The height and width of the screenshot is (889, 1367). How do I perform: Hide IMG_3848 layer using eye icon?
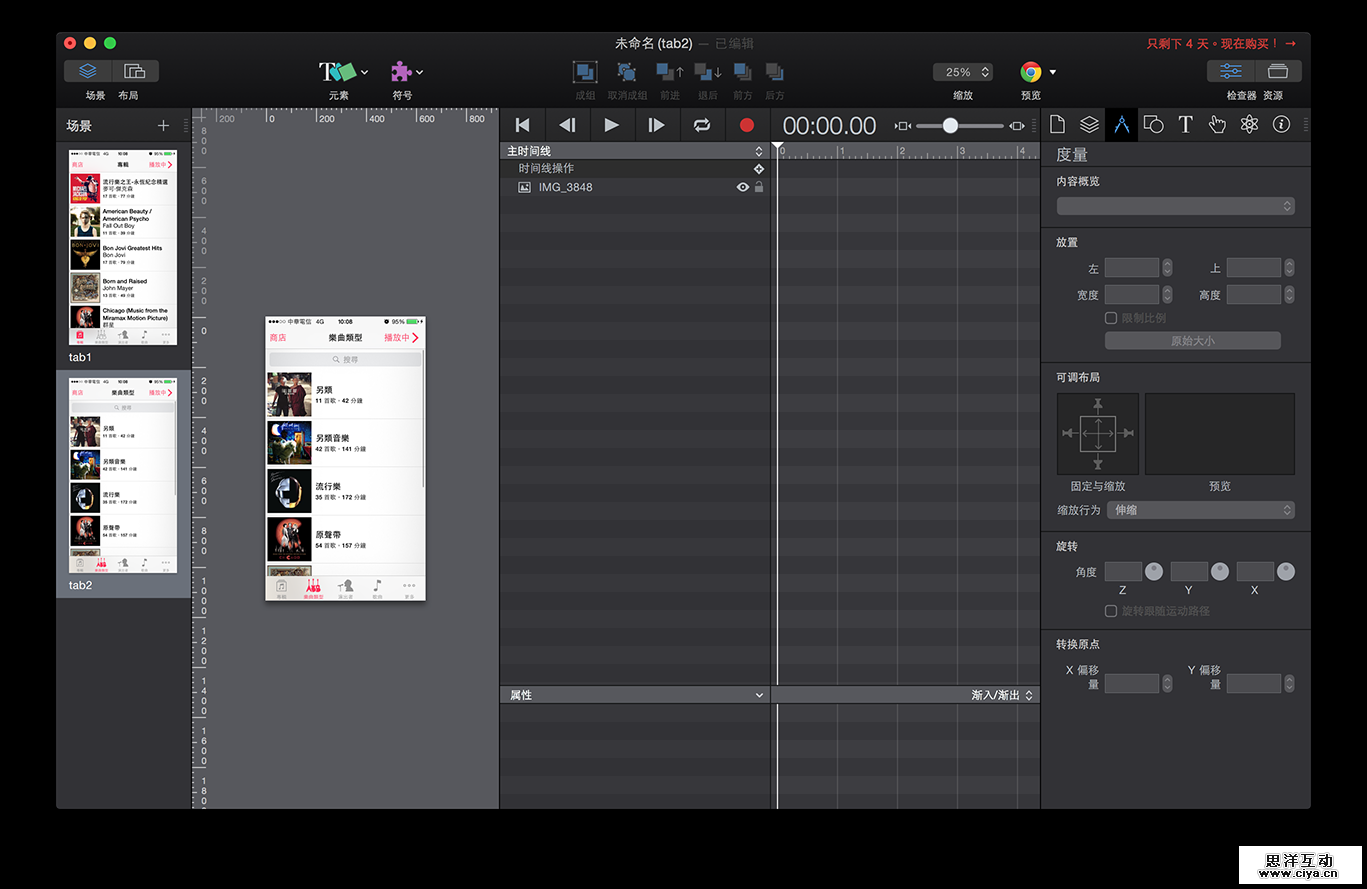coord(742,187)
